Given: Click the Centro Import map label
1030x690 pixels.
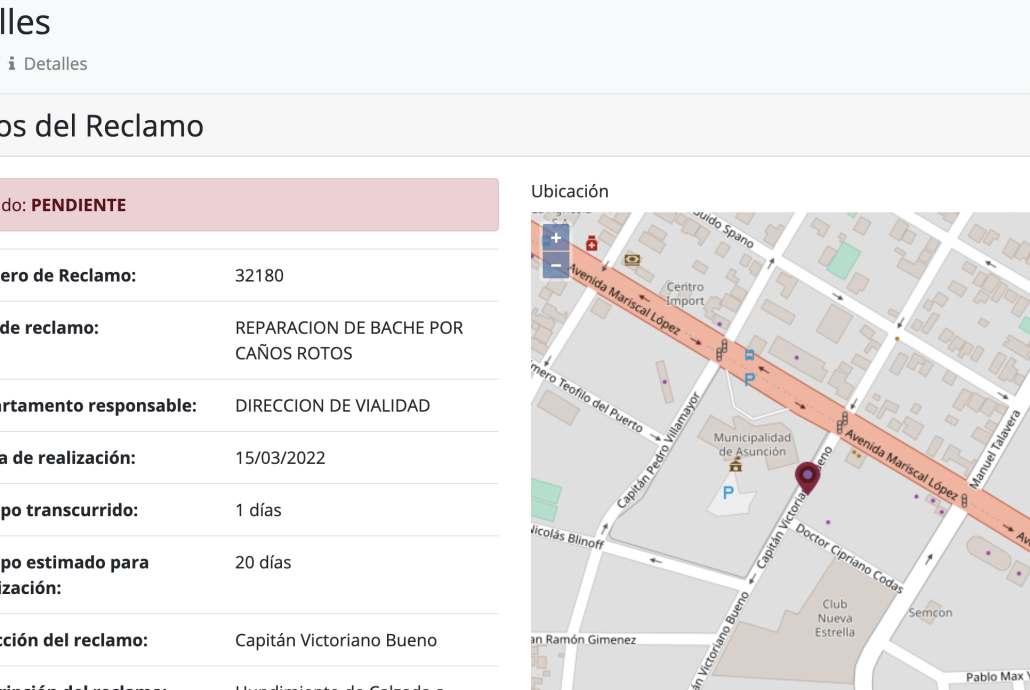Looking at the screenshot, I should 686,294.
